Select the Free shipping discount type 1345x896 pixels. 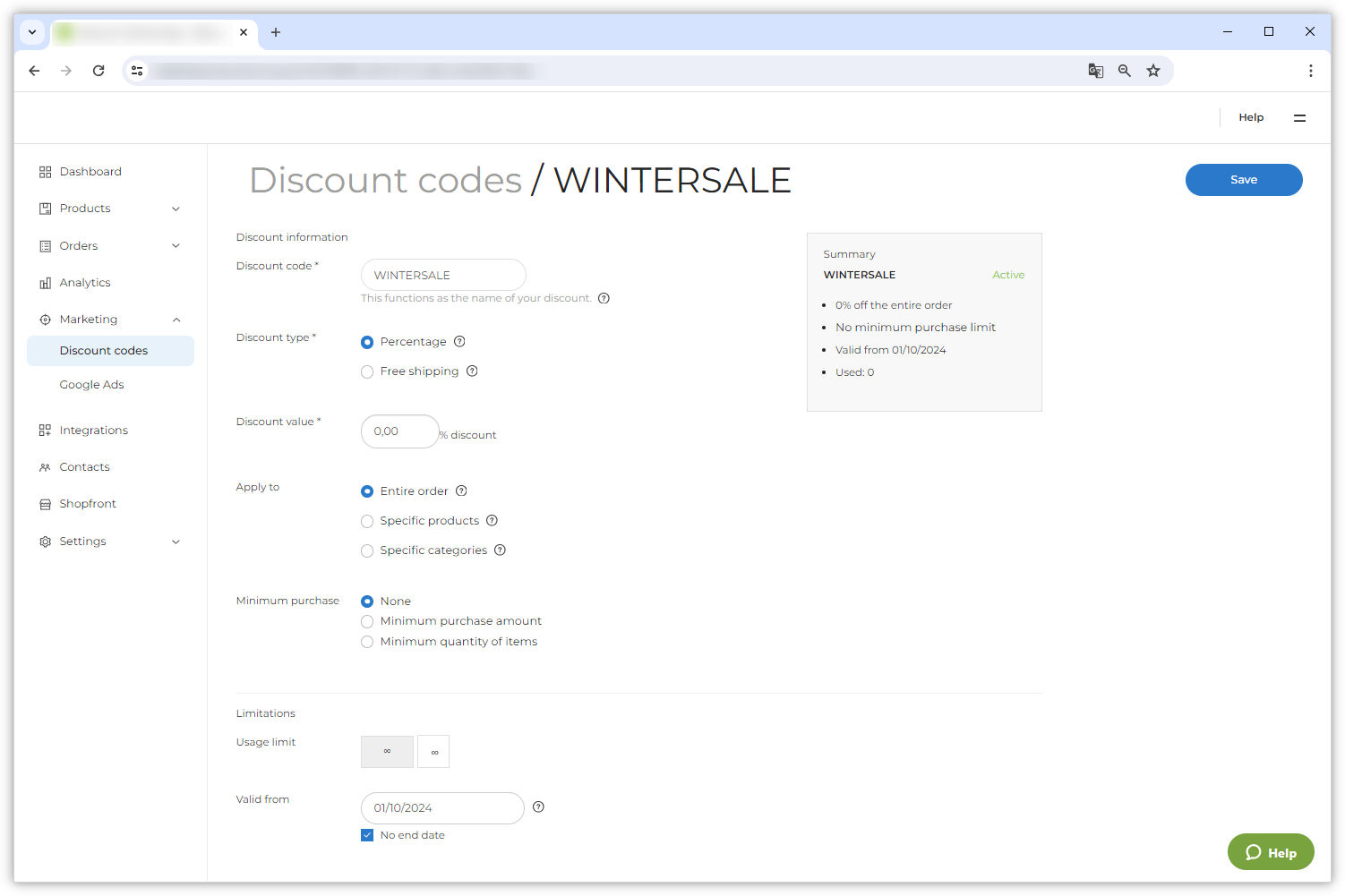367,371
